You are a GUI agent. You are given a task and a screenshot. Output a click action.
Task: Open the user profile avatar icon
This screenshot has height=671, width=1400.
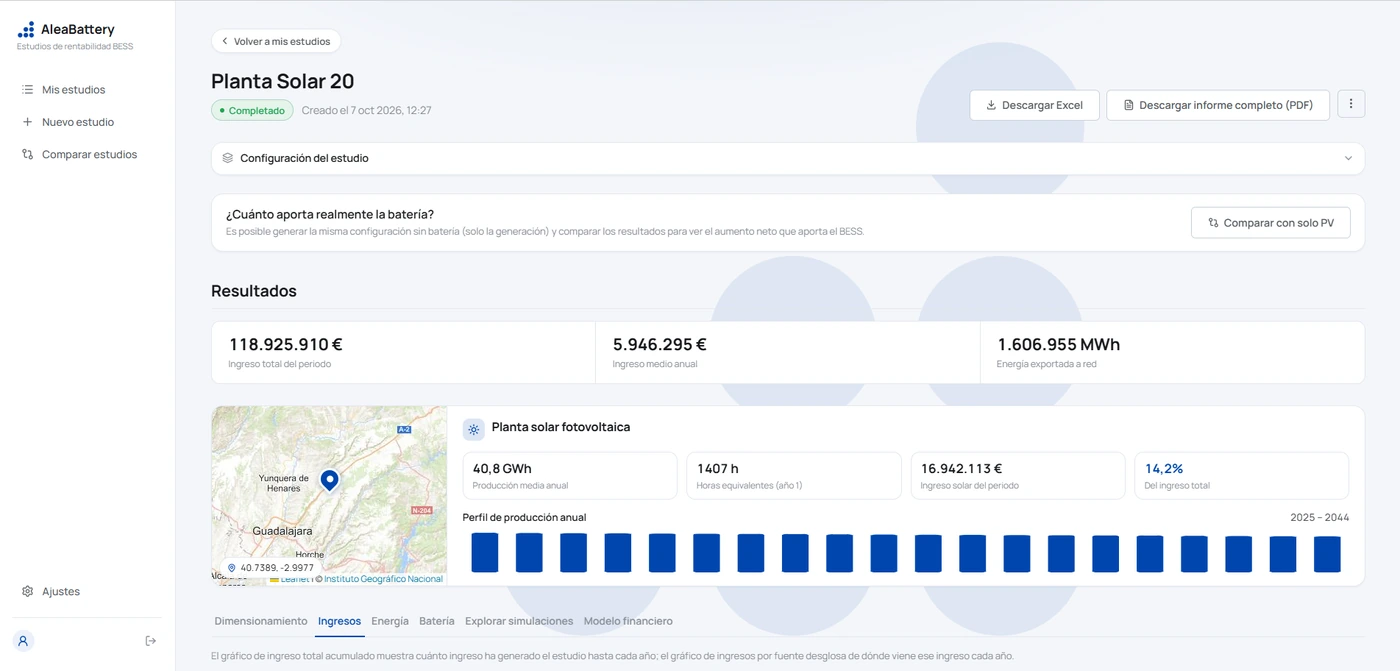point(23,641)
